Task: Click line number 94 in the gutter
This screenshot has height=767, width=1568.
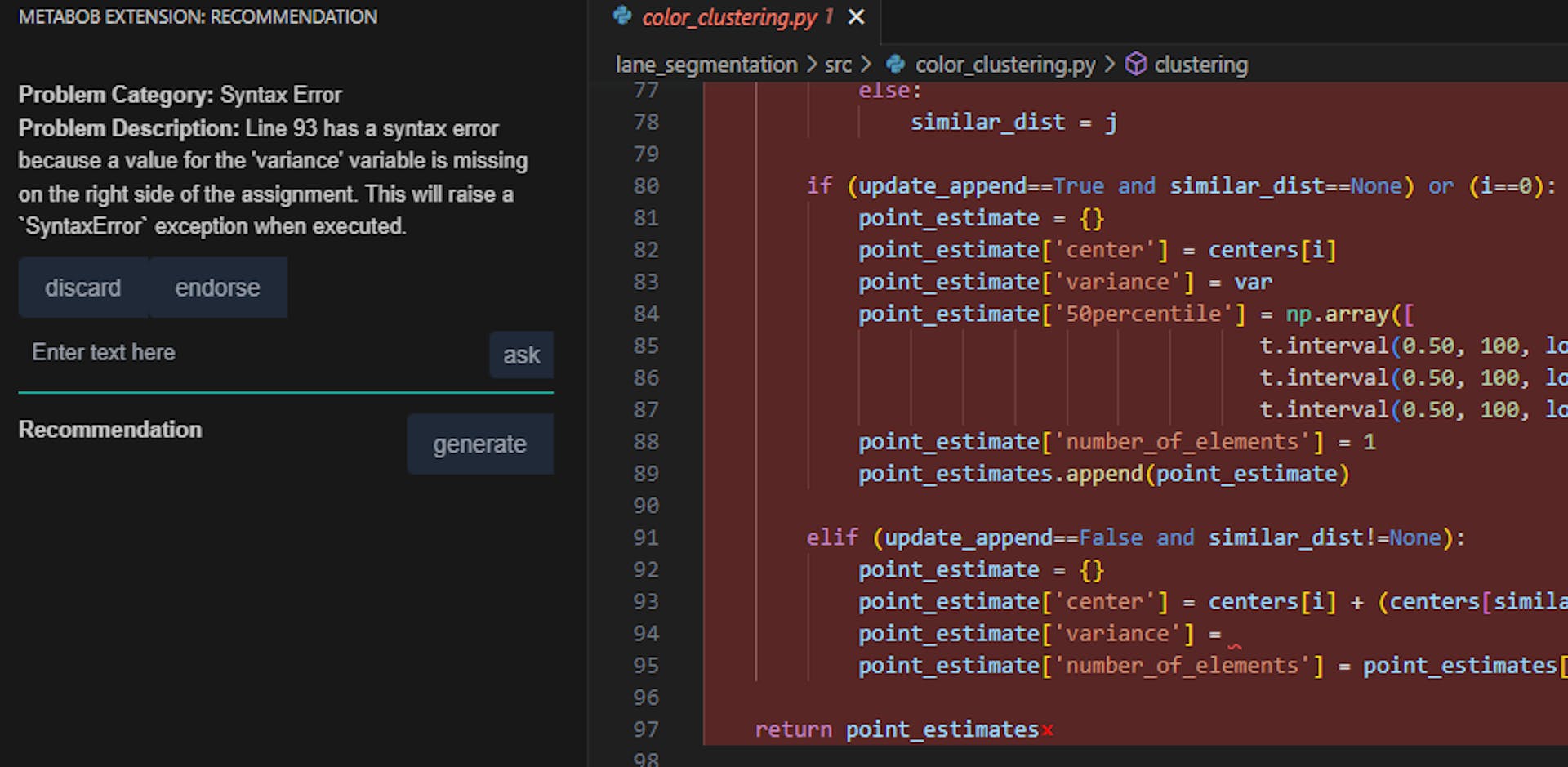Action: click(x=646, y=634)
